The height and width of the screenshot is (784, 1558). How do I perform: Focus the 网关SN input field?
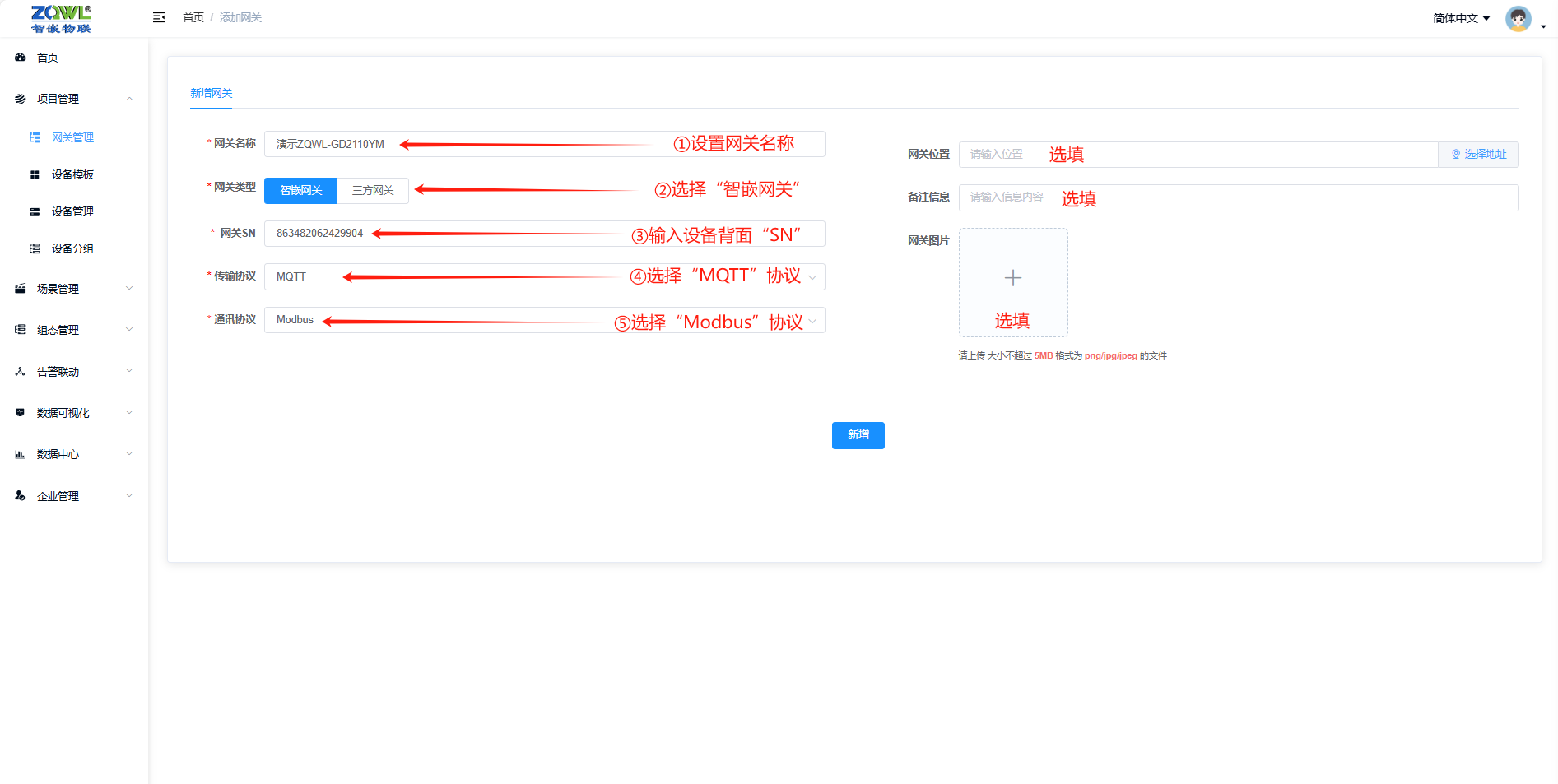point(544,234)
